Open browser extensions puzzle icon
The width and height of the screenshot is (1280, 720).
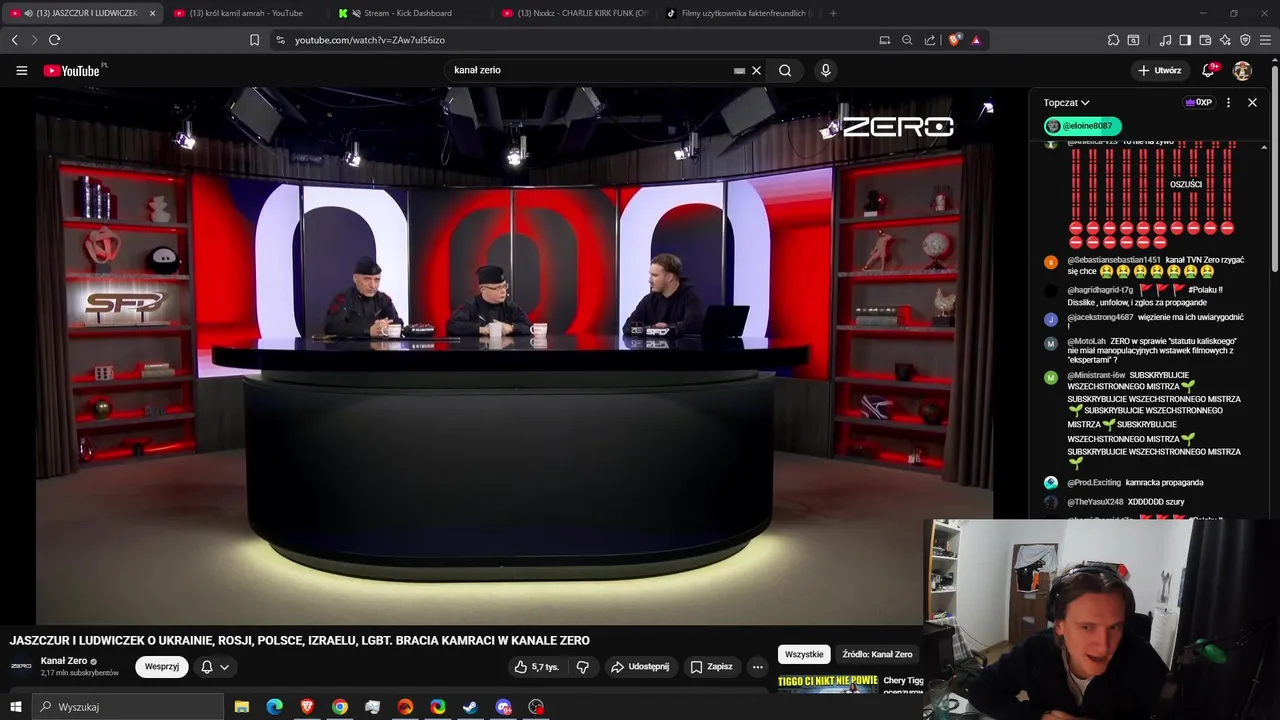1113,40
